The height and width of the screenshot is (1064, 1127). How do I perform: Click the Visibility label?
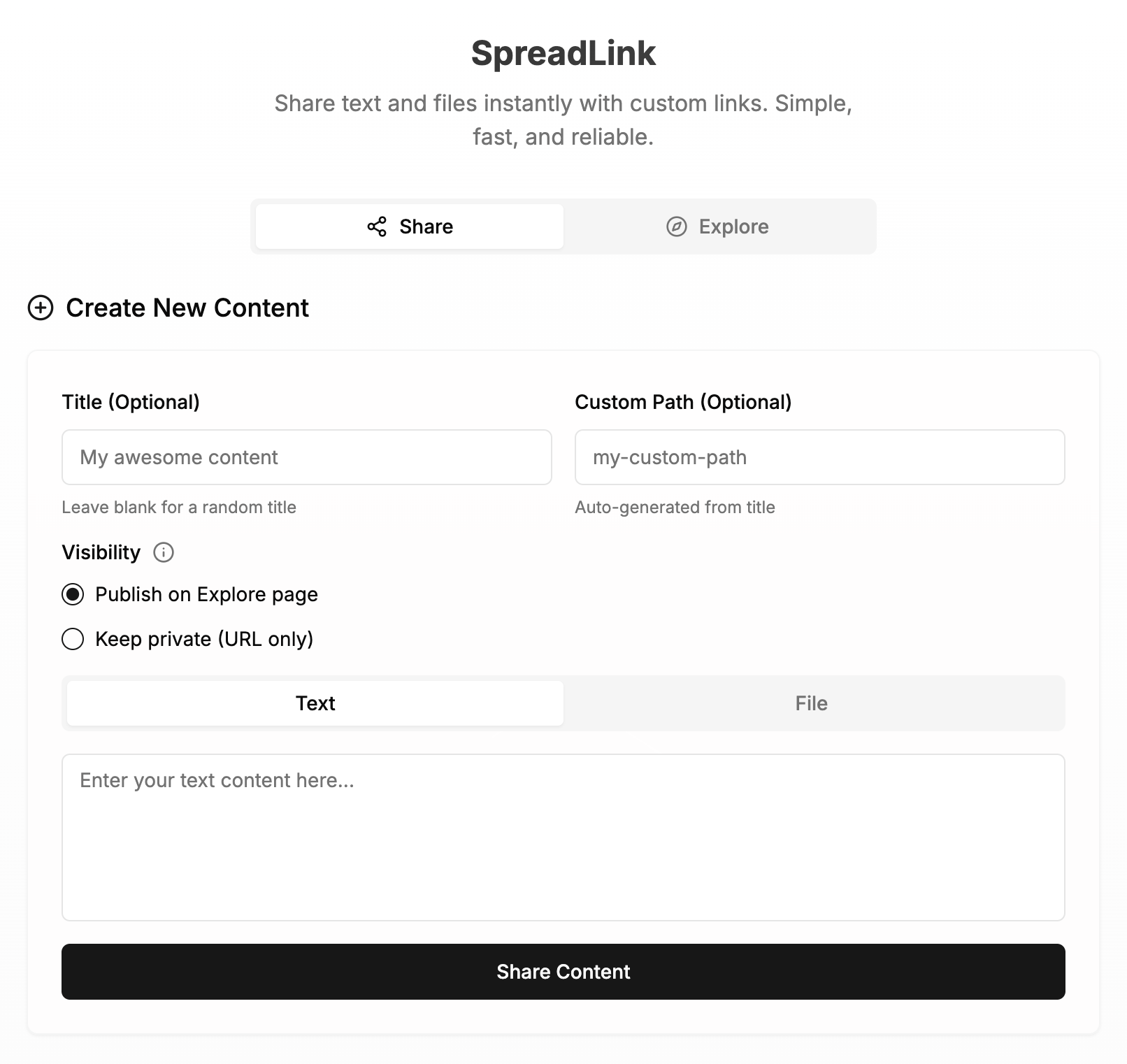point(100,552)
